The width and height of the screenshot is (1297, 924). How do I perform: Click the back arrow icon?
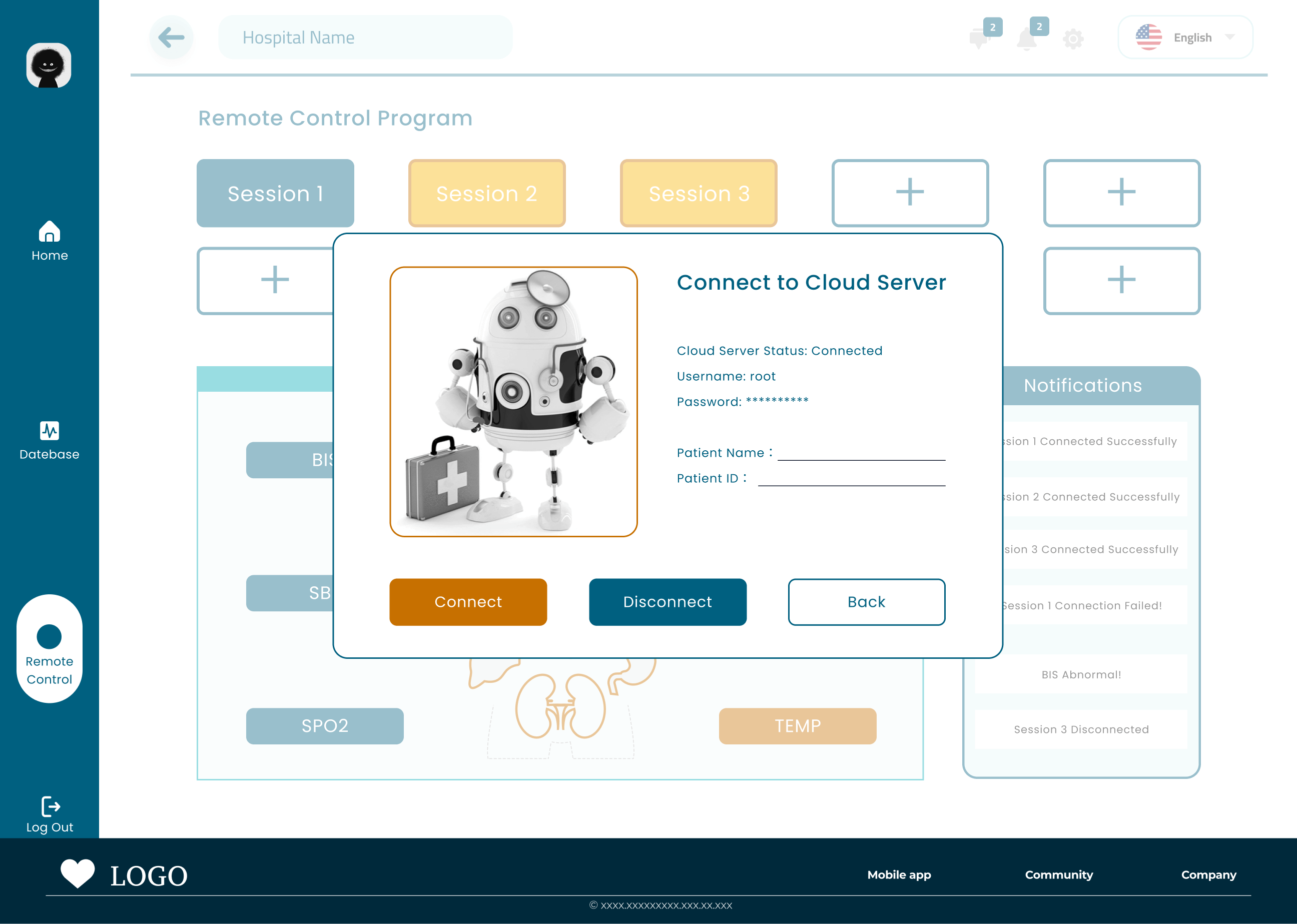[x=171, y=38]
